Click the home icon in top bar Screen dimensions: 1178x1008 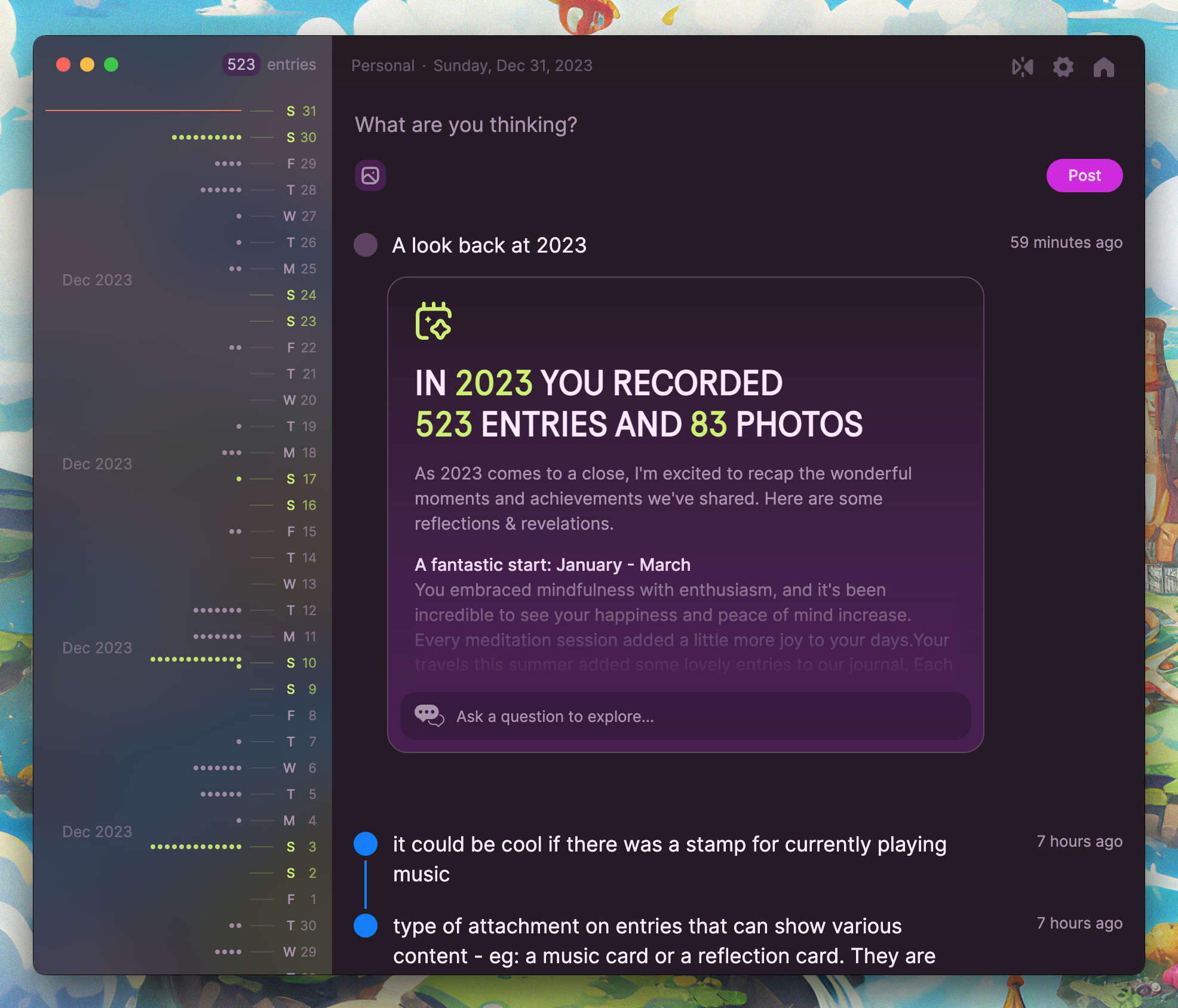coord(1103,66)
